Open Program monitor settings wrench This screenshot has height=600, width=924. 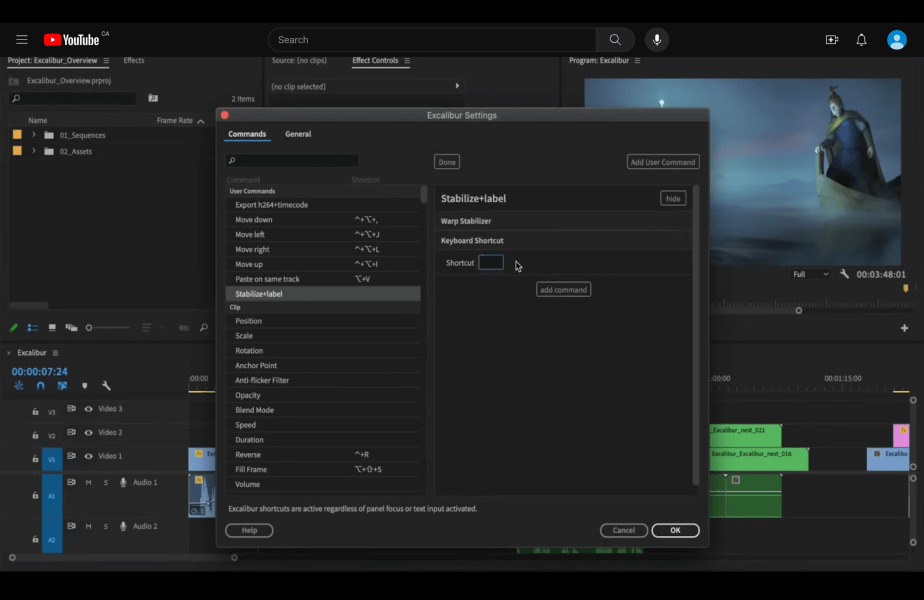844,274
